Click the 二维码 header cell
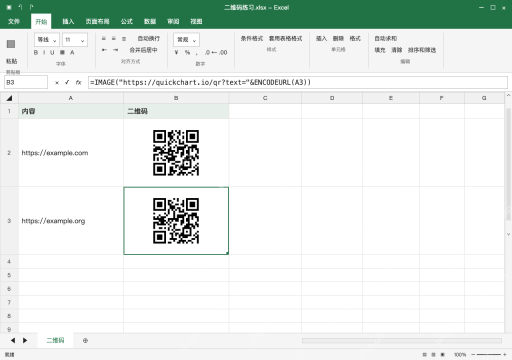 176,111
